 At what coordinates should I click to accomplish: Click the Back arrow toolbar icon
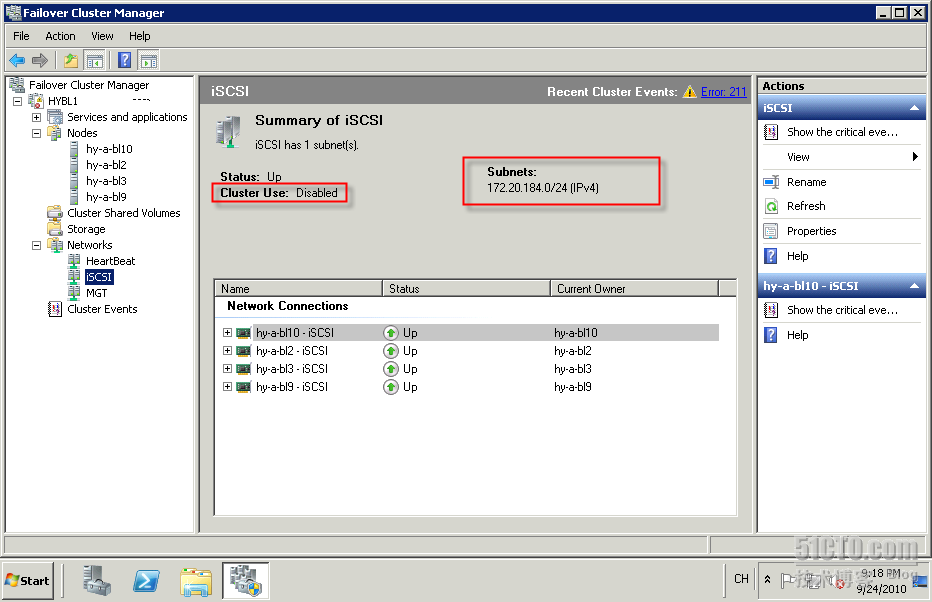17,60
